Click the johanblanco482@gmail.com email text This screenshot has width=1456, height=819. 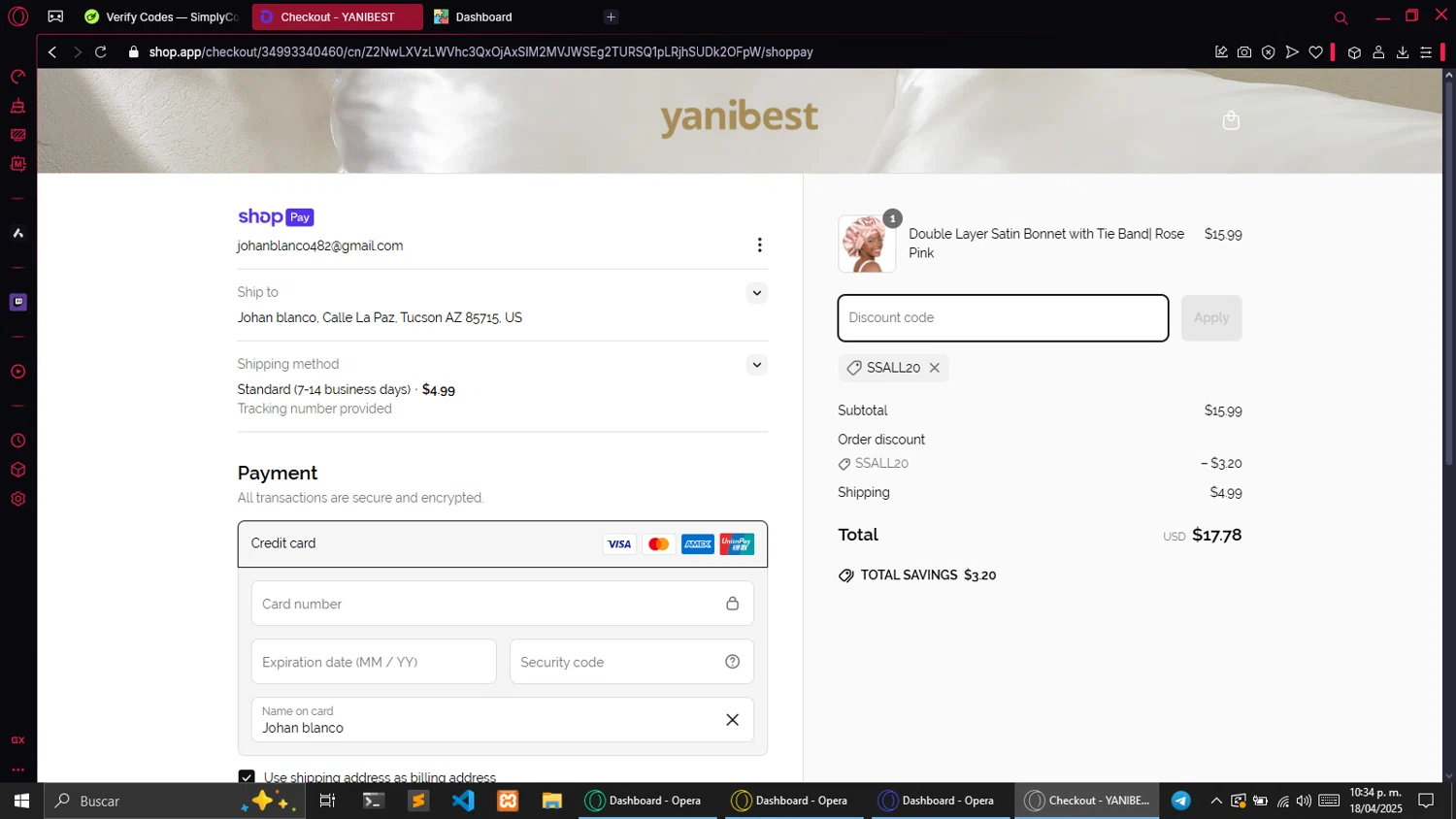(320, 246)
